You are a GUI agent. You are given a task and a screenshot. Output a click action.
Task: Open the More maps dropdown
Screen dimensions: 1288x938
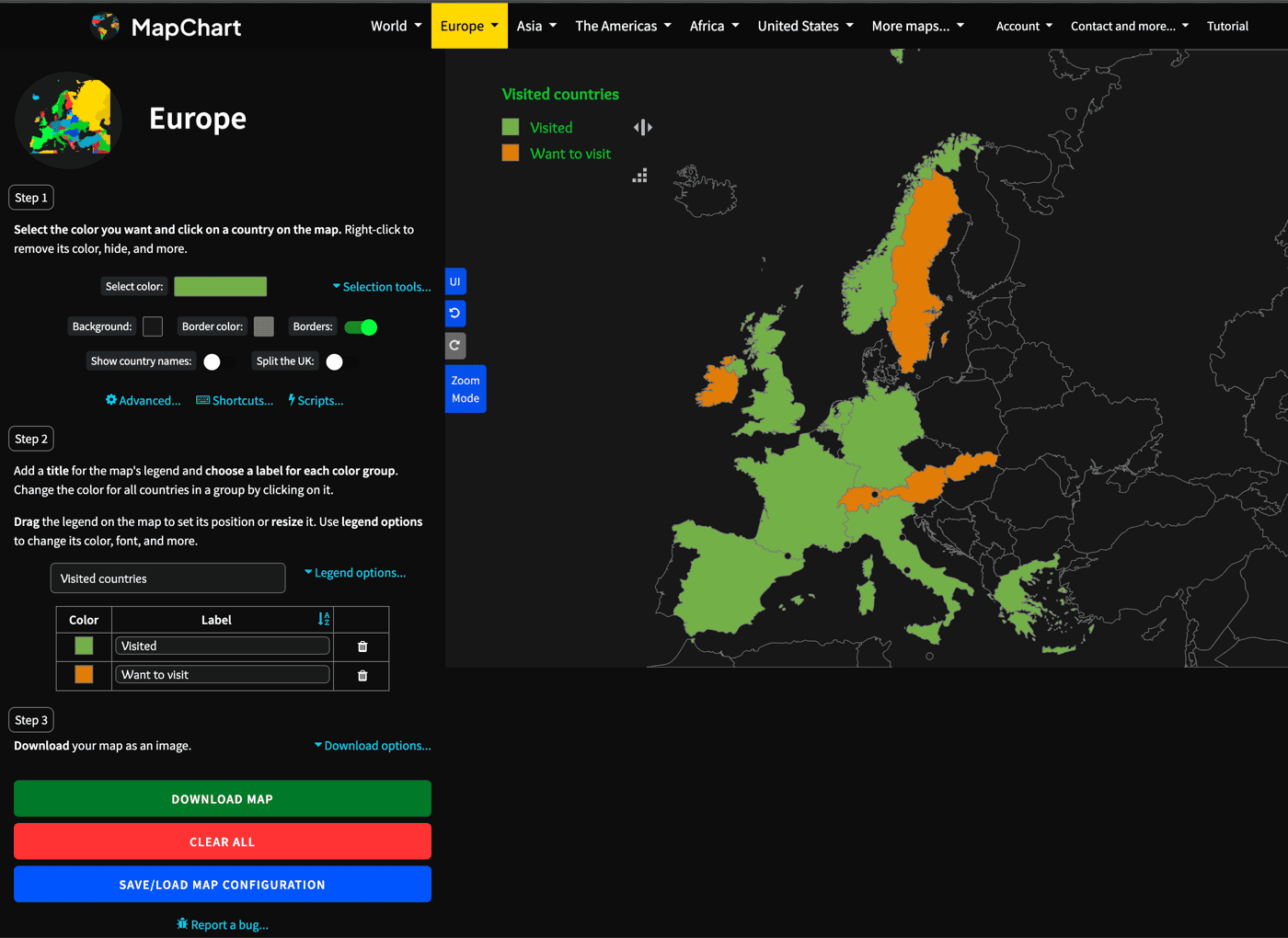coord(917,26)
